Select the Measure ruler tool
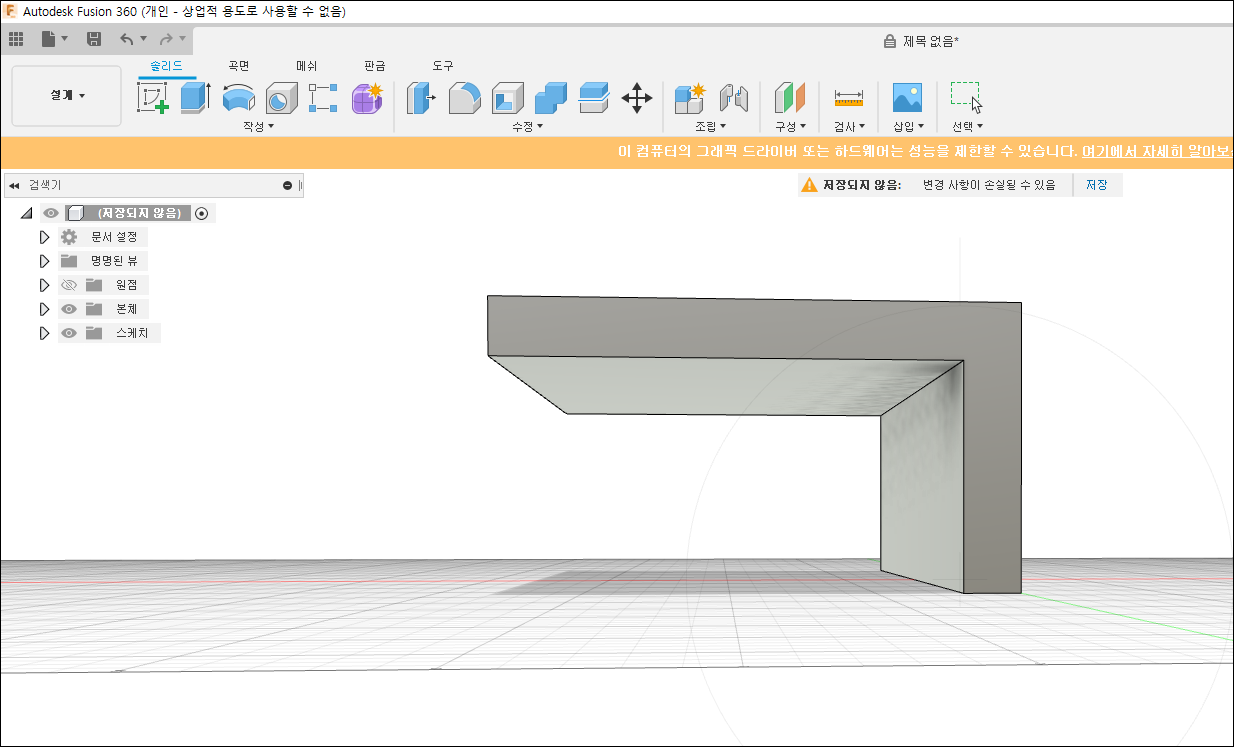1234x747 pixels. (x=849, y=98)
